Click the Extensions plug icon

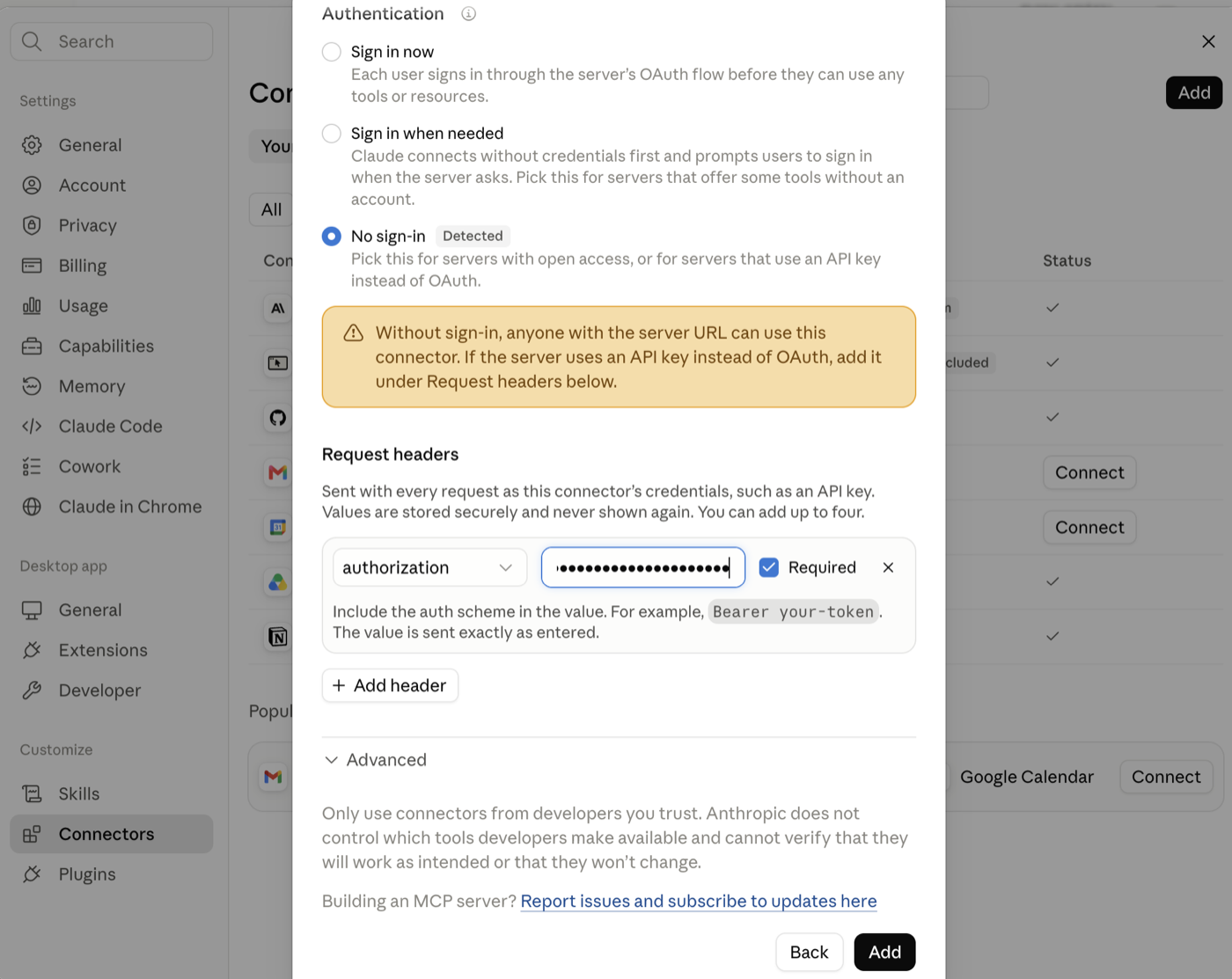tap(32, 650)
